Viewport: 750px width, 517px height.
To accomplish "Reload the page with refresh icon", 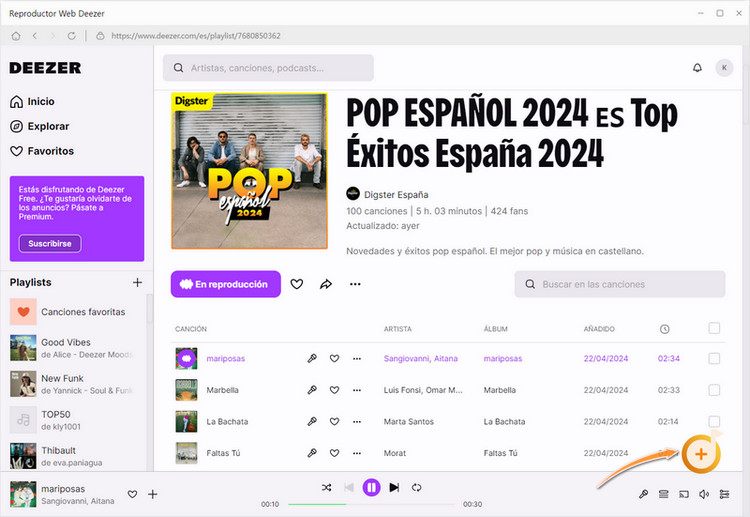I will tap(71, 36).
